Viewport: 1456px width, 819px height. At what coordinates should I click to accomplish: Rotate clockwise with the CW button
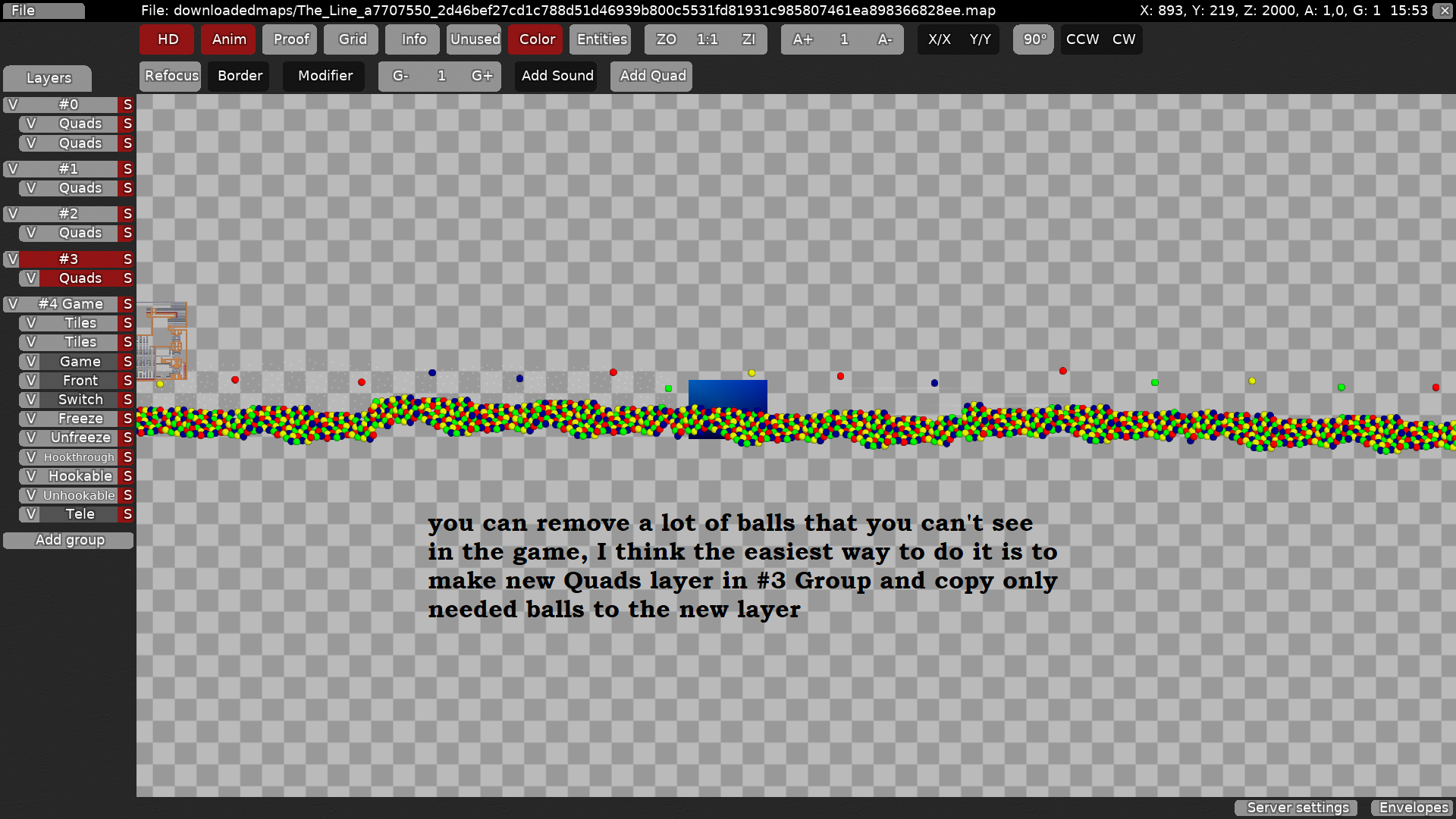coord(1123,39)
